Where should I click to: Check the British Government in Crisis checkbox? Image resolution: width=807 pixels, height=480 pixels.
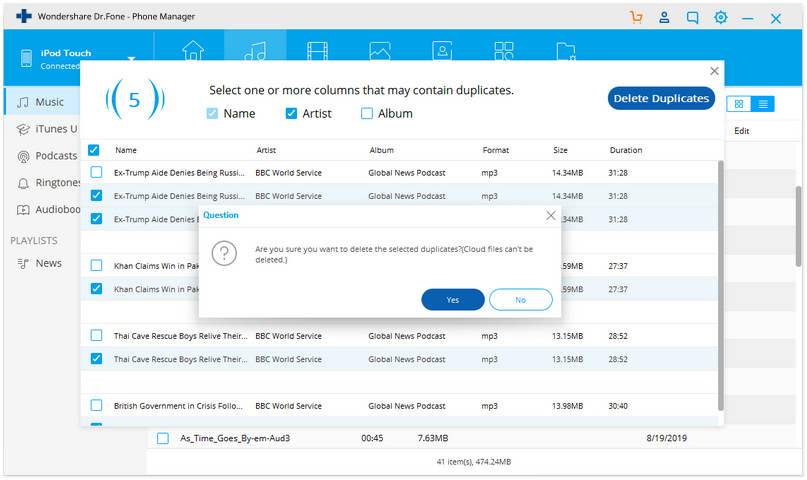96,405
